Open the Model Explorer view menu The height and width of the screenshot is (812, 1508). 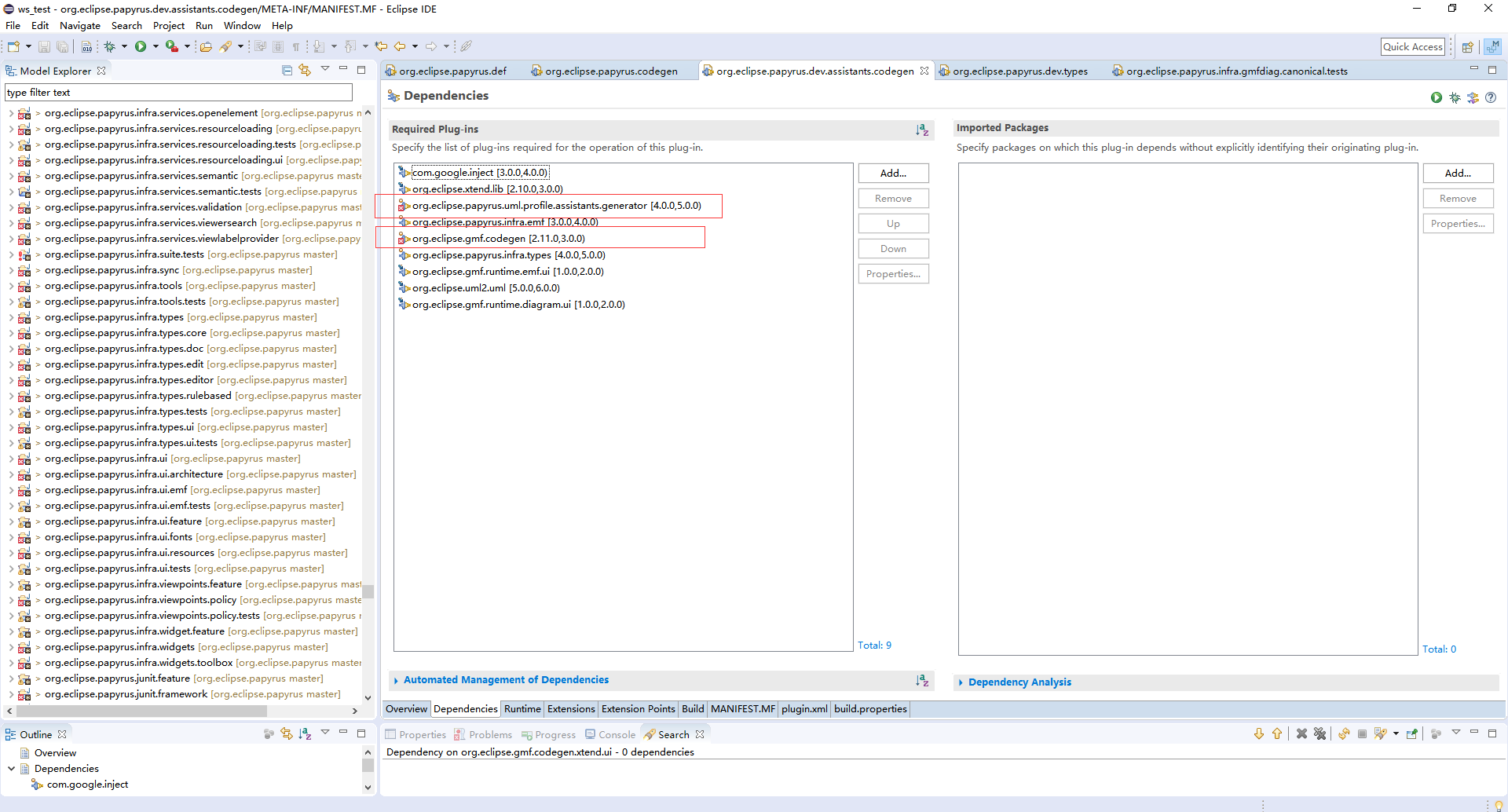(325, 69)
